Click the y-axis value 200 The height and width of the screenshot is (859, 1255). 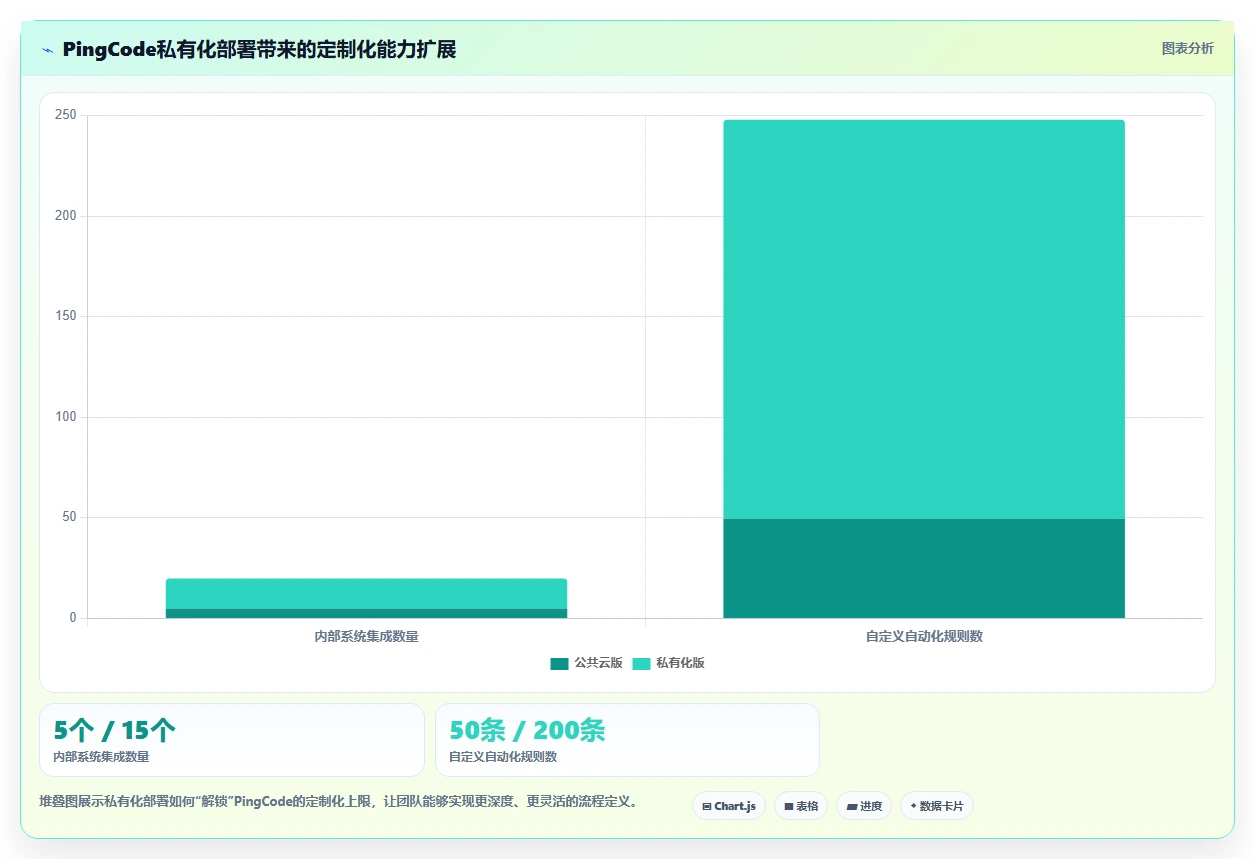(x=66, y=216)
